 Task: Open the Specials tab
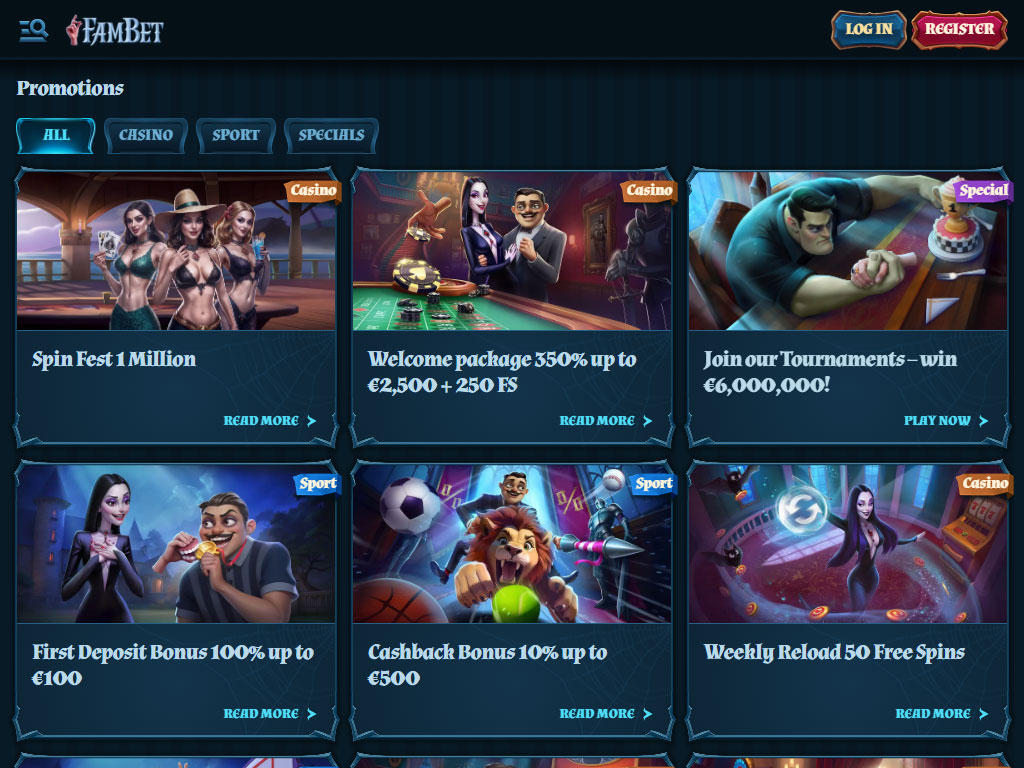(331, 135)
